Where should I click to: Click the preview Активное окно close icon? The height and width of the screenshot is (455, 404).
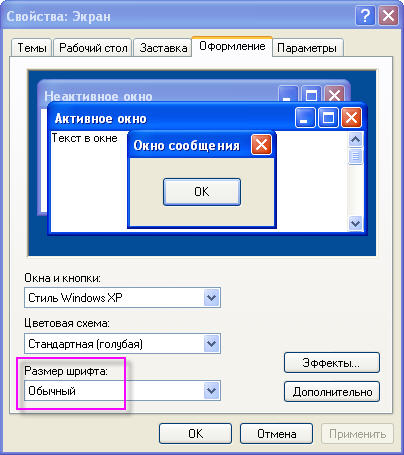pyautogui.click(x=351, y=117)
